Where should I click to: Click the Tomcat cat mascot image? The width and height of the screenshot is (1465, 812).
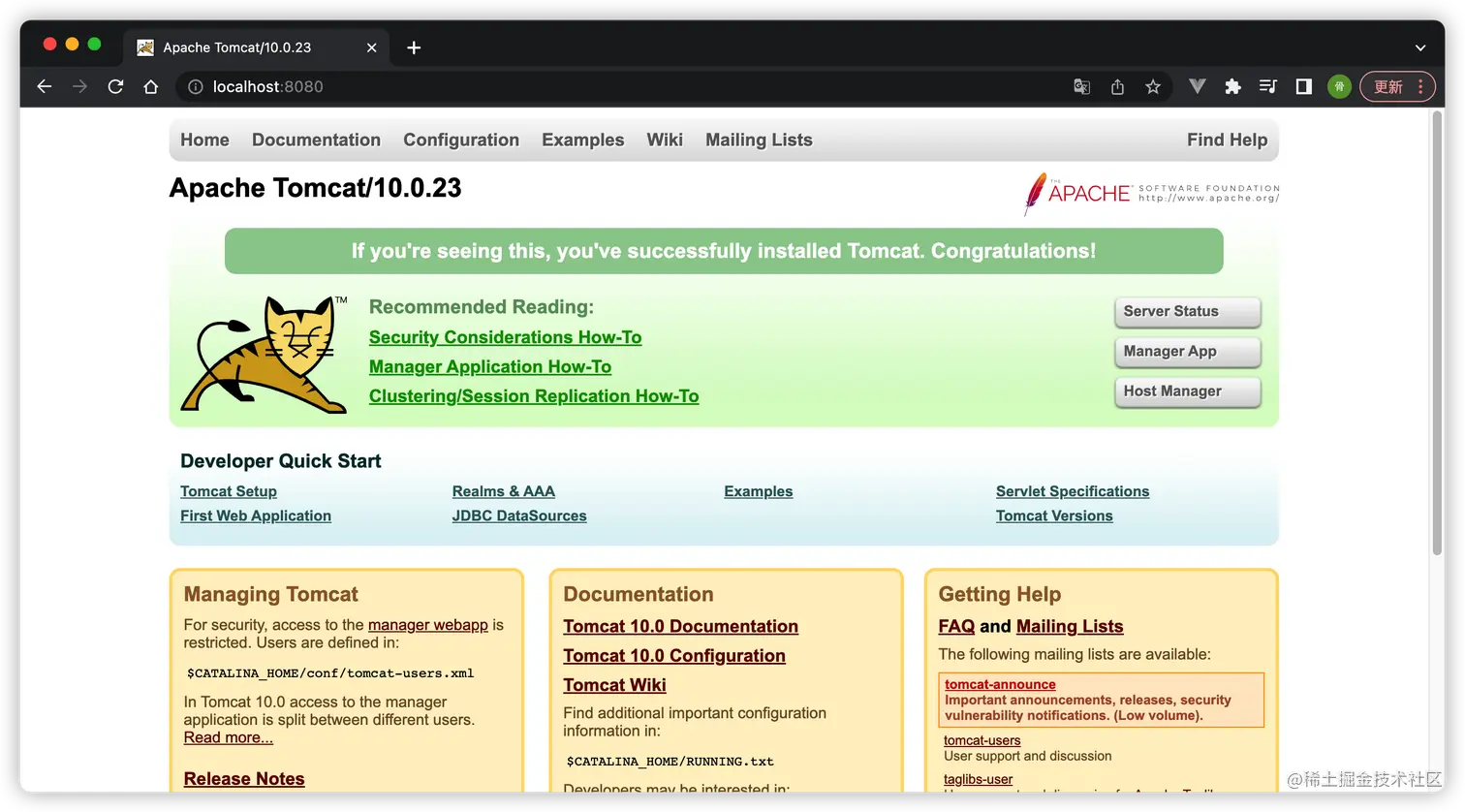point(264,355)
